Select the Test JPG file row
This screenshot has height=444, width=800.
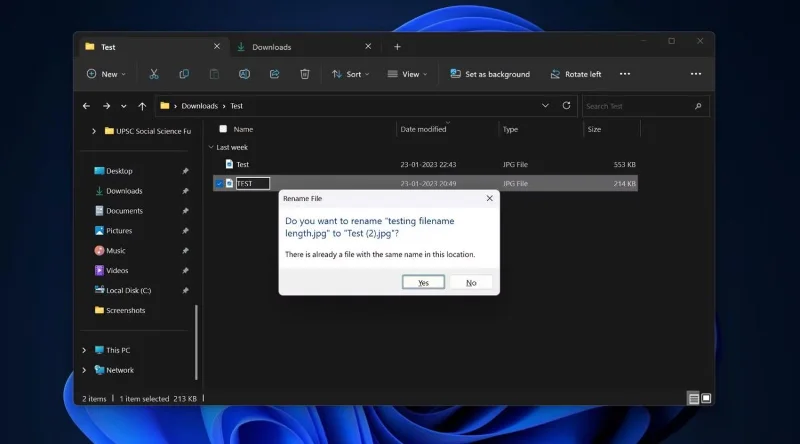(426, 164)
